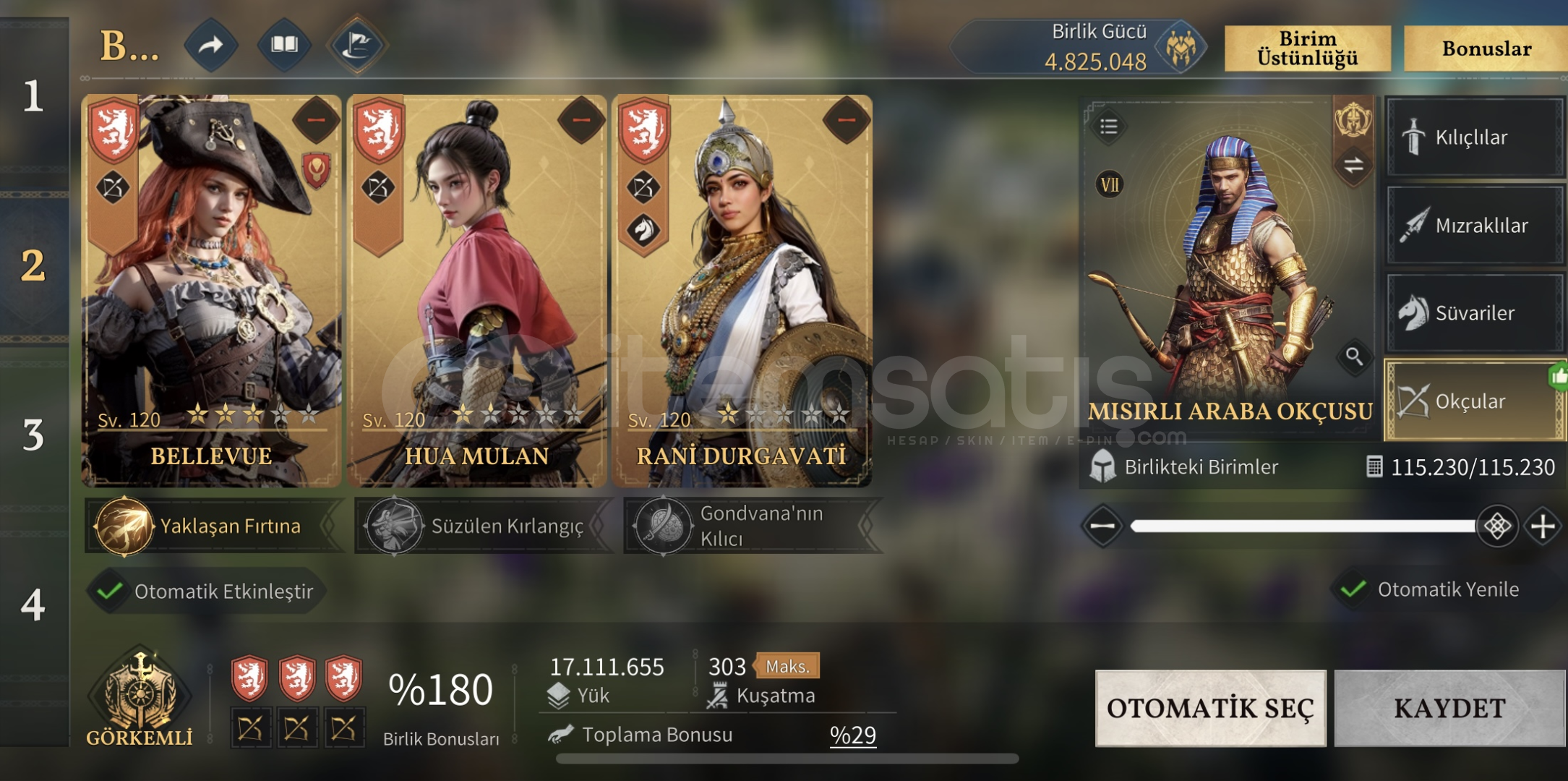Screen dimensions: 1568x781
Task: Inspect unit with the magnifier icon
Action: tap(1354, 357)
